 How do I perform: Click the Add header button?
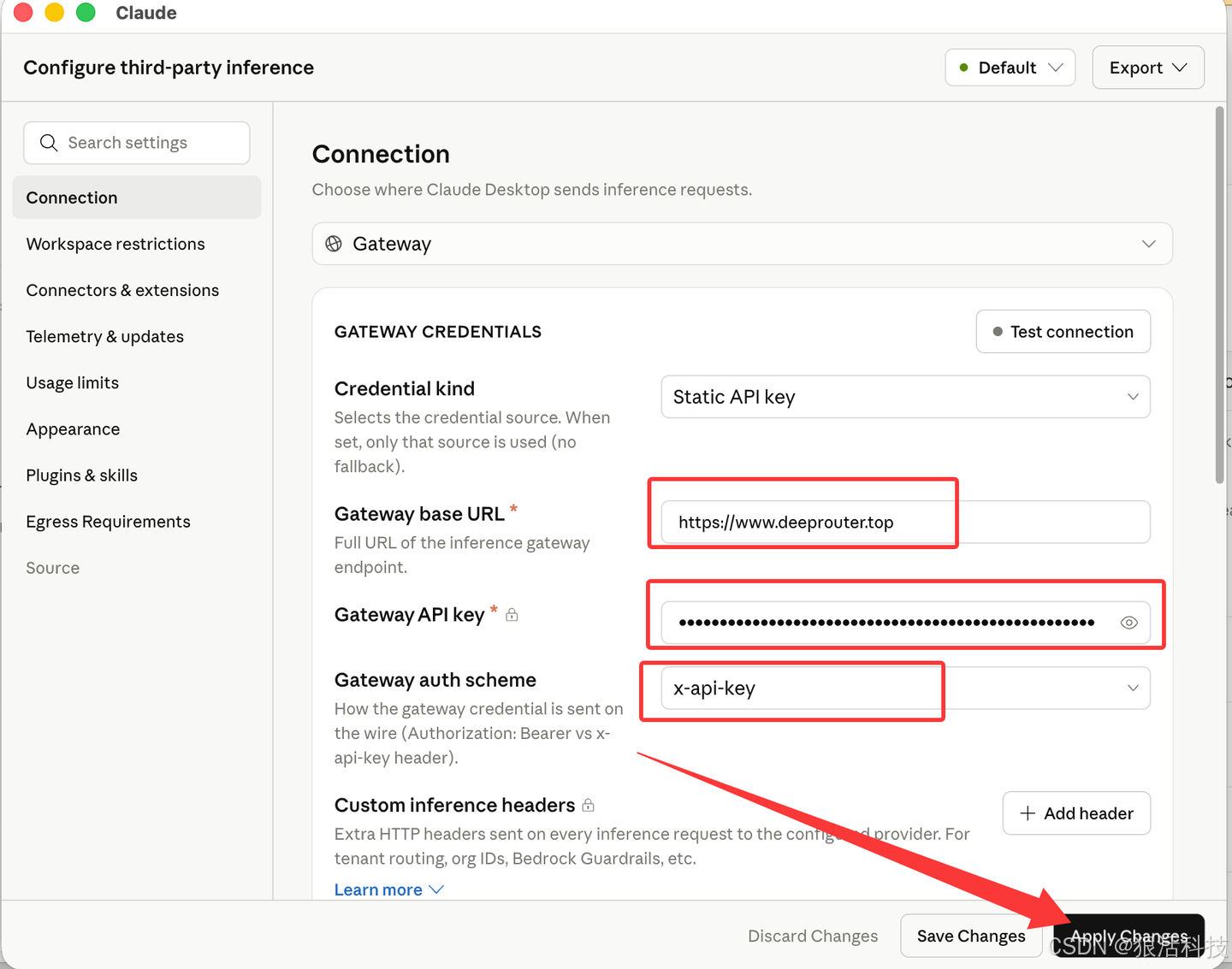click(x=1076, y=813)
